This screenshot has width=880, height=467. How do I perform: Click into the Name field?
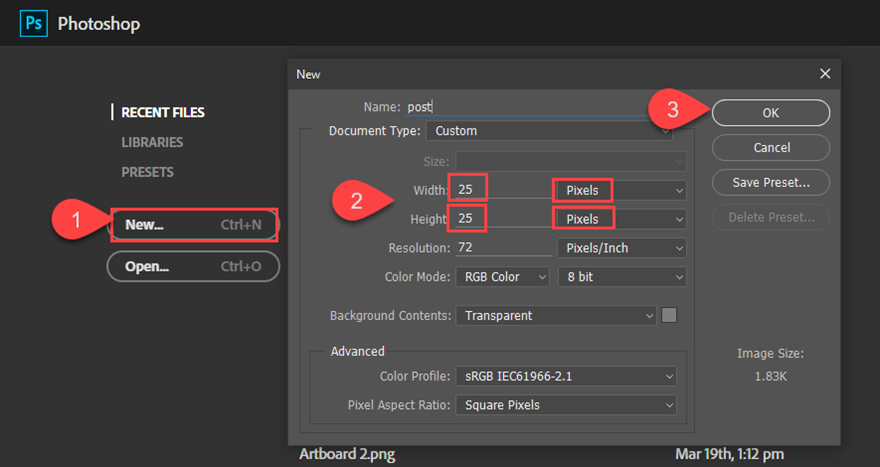tap(528, 107)
